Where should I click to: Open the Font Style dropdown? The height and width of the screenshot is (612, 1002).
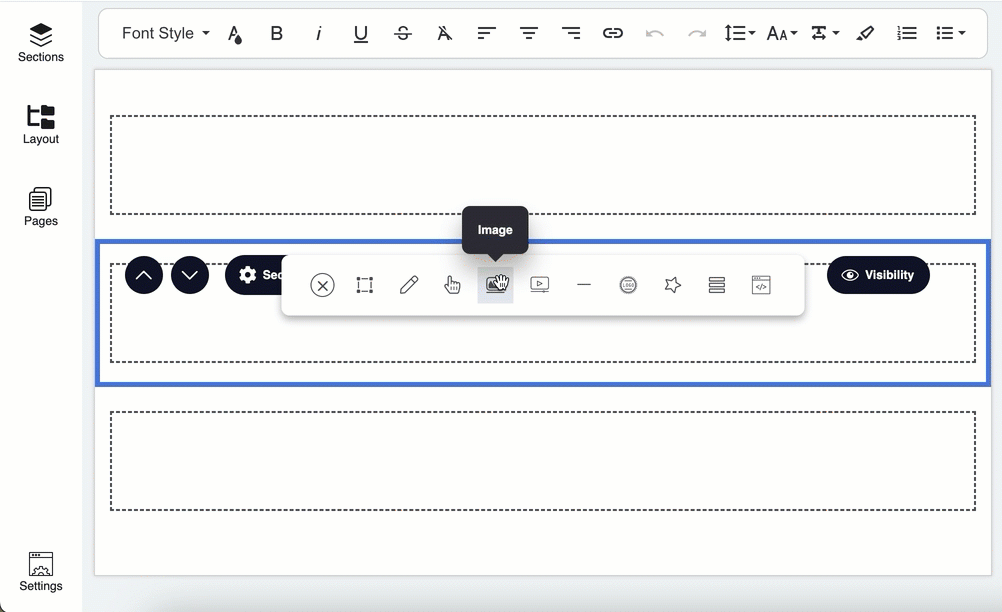[x=163, y=33]
